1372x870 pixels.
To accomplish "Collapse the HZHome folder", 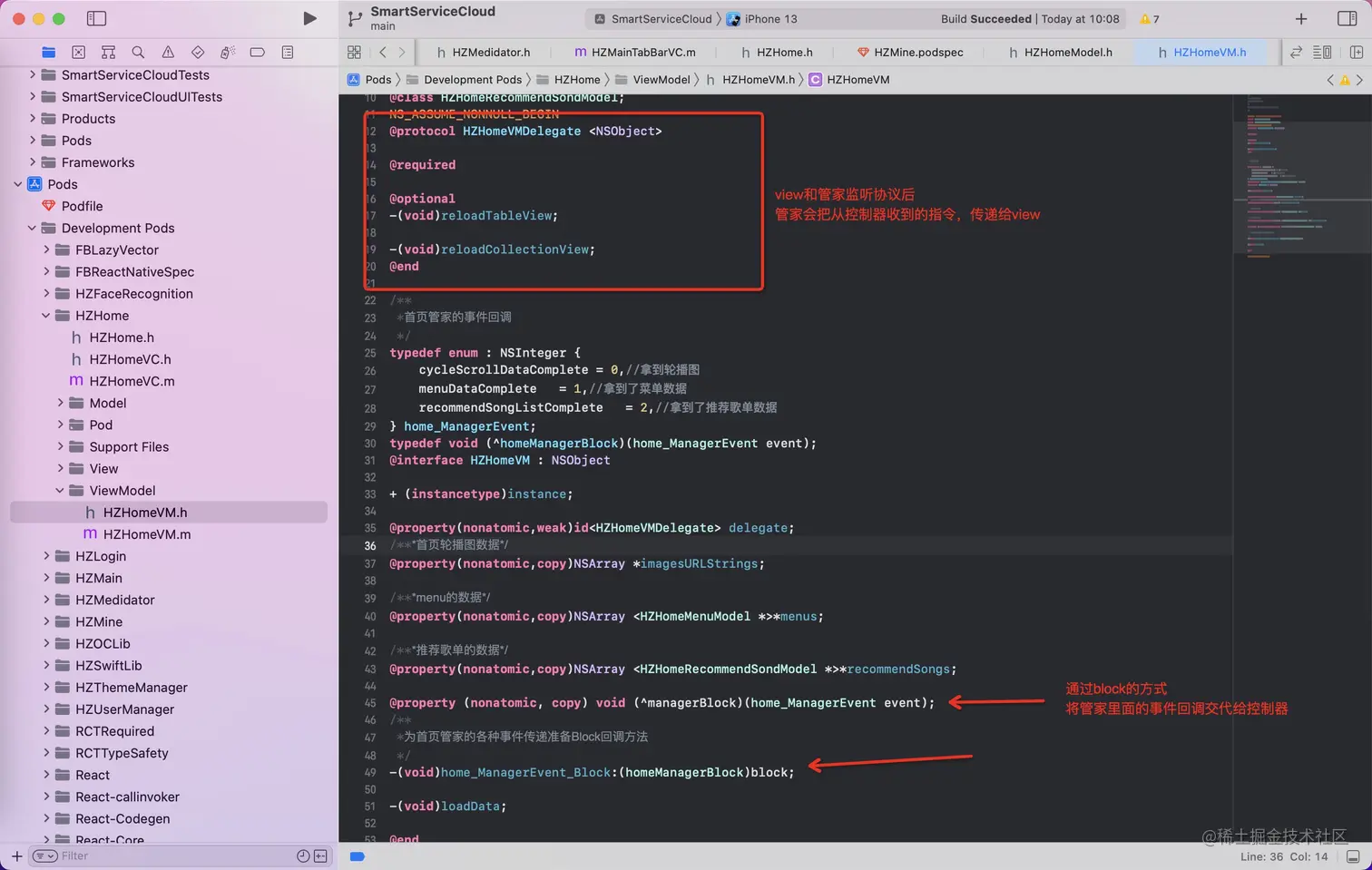I will 46,316.
